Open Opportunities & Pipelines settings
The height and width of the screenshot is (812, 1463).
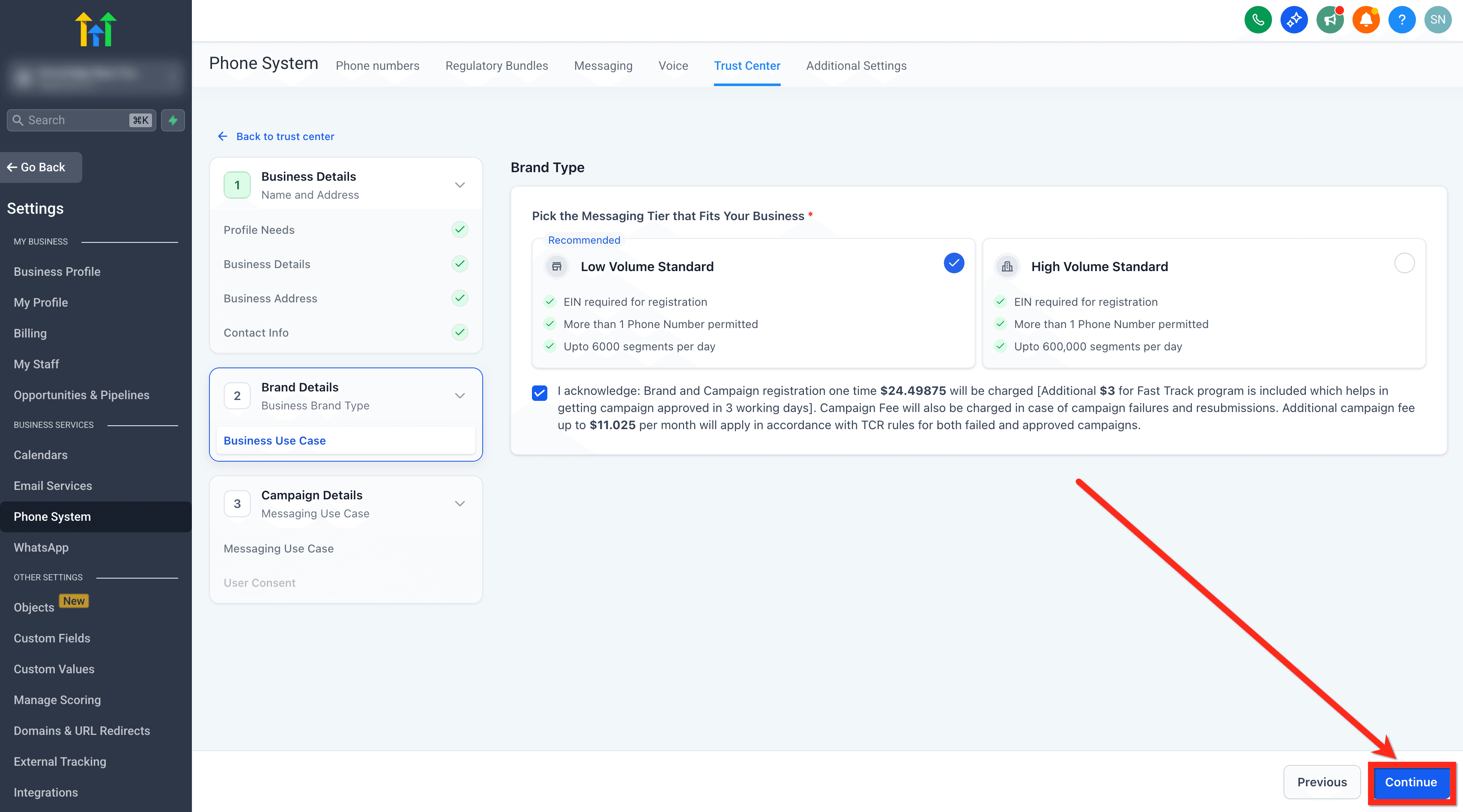coord(81,395)
